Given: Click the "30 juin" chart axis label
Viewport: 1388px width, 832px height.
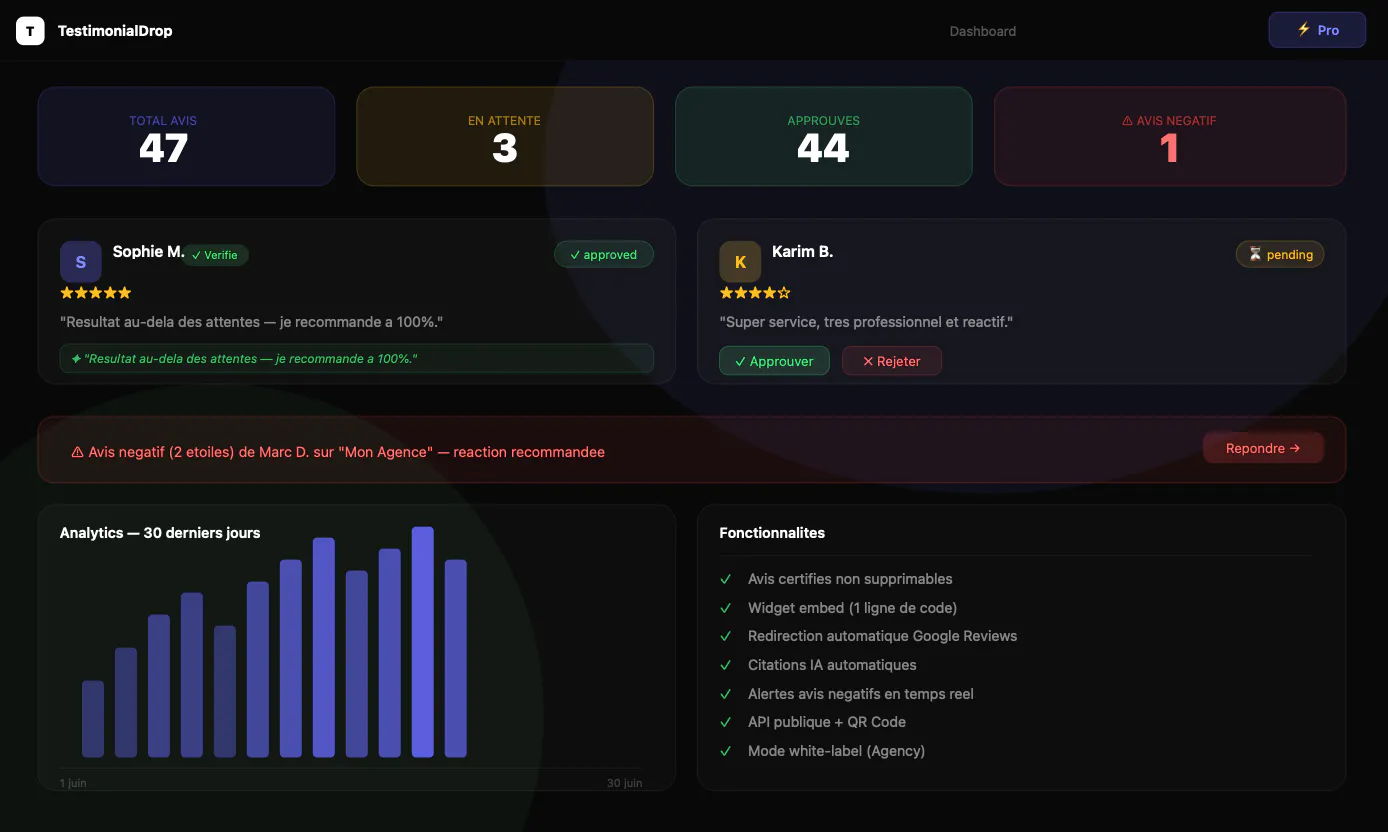Looking at the screenshot, I should pyautogui.click(x=625, y=783).
